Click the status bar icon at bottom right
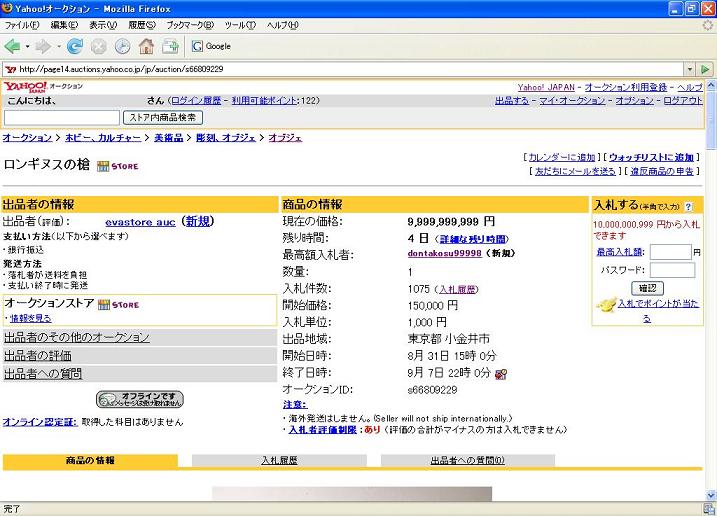 pos(709,508)
